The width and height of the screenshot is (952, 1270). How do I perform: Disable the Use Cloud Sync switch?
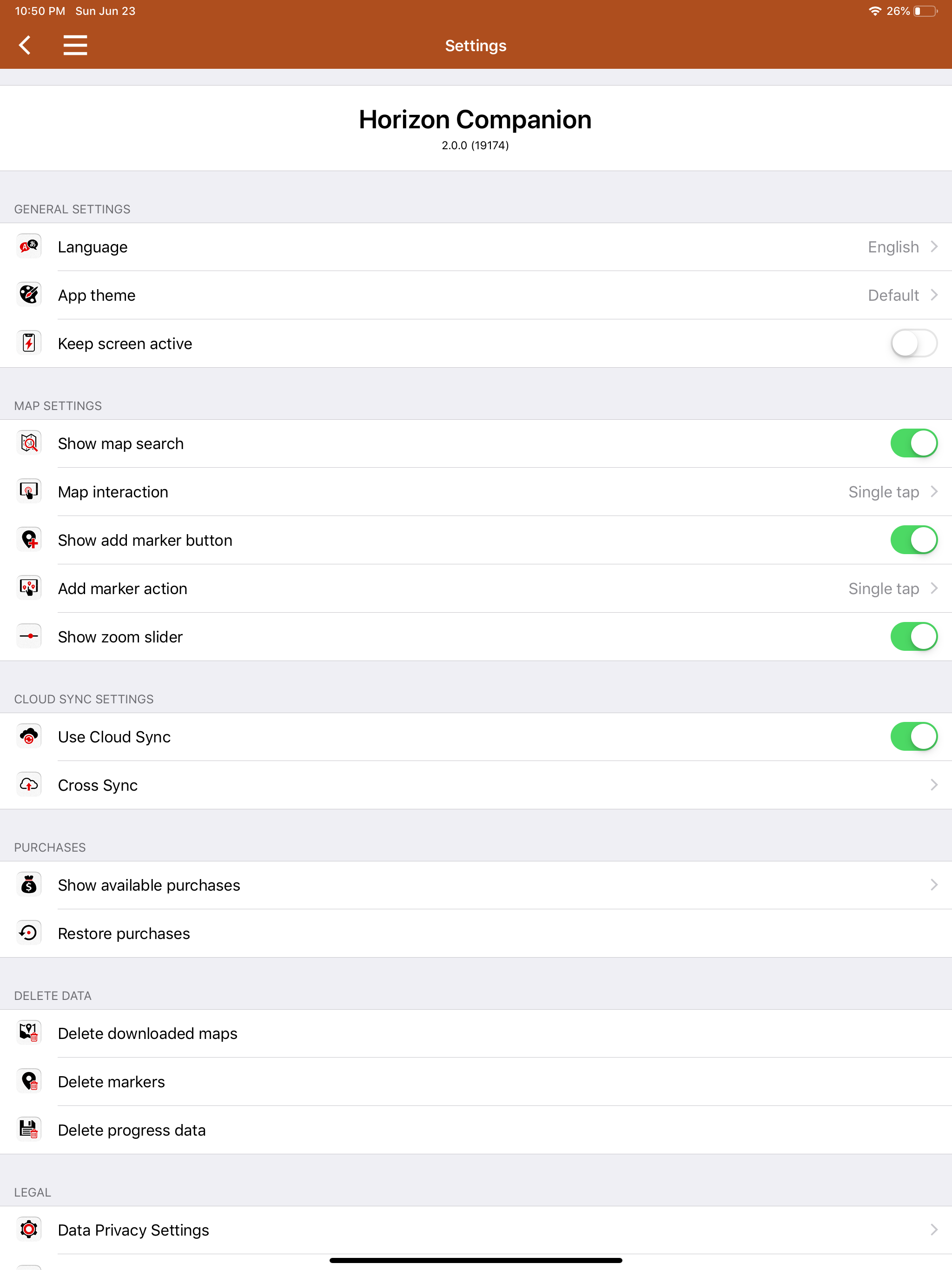[x=913, y=737]
